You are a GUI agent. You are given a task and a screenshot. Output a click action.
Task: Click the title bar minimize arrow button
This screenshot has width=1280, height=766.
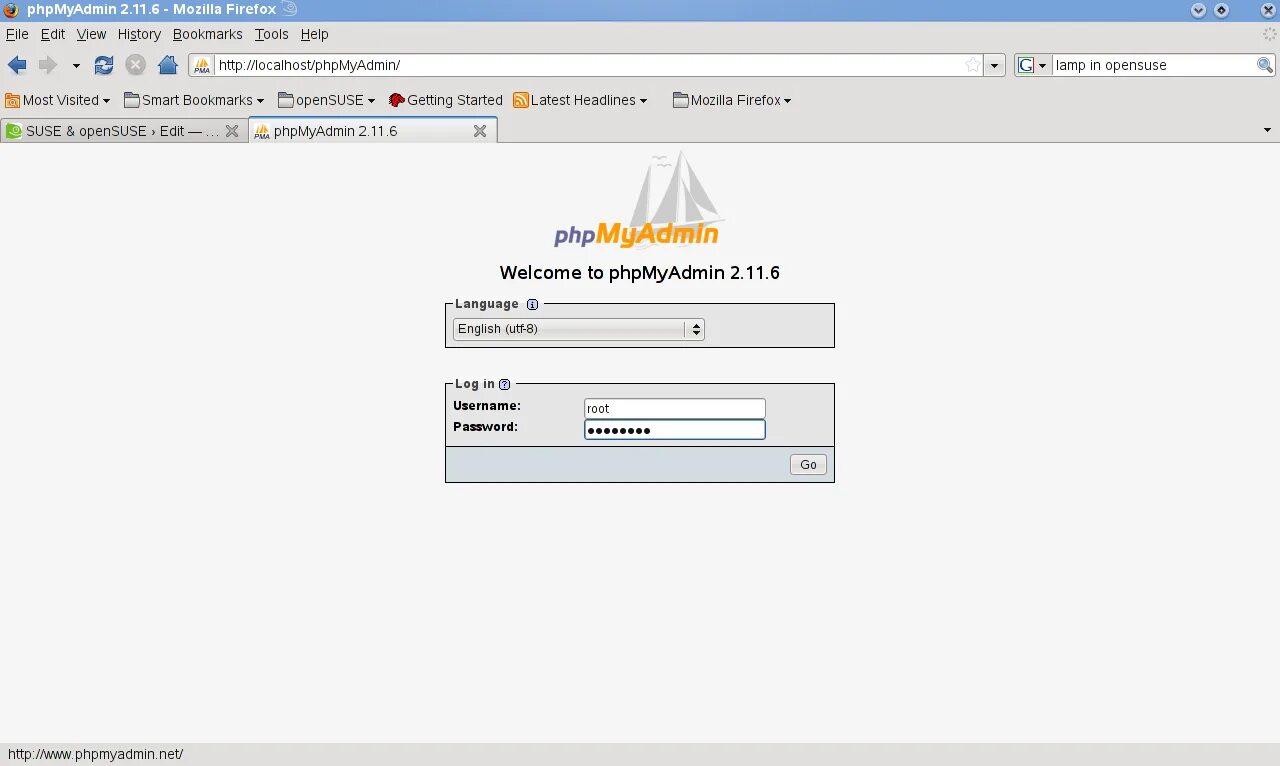pyautogui.click(x=1198, y=10)
